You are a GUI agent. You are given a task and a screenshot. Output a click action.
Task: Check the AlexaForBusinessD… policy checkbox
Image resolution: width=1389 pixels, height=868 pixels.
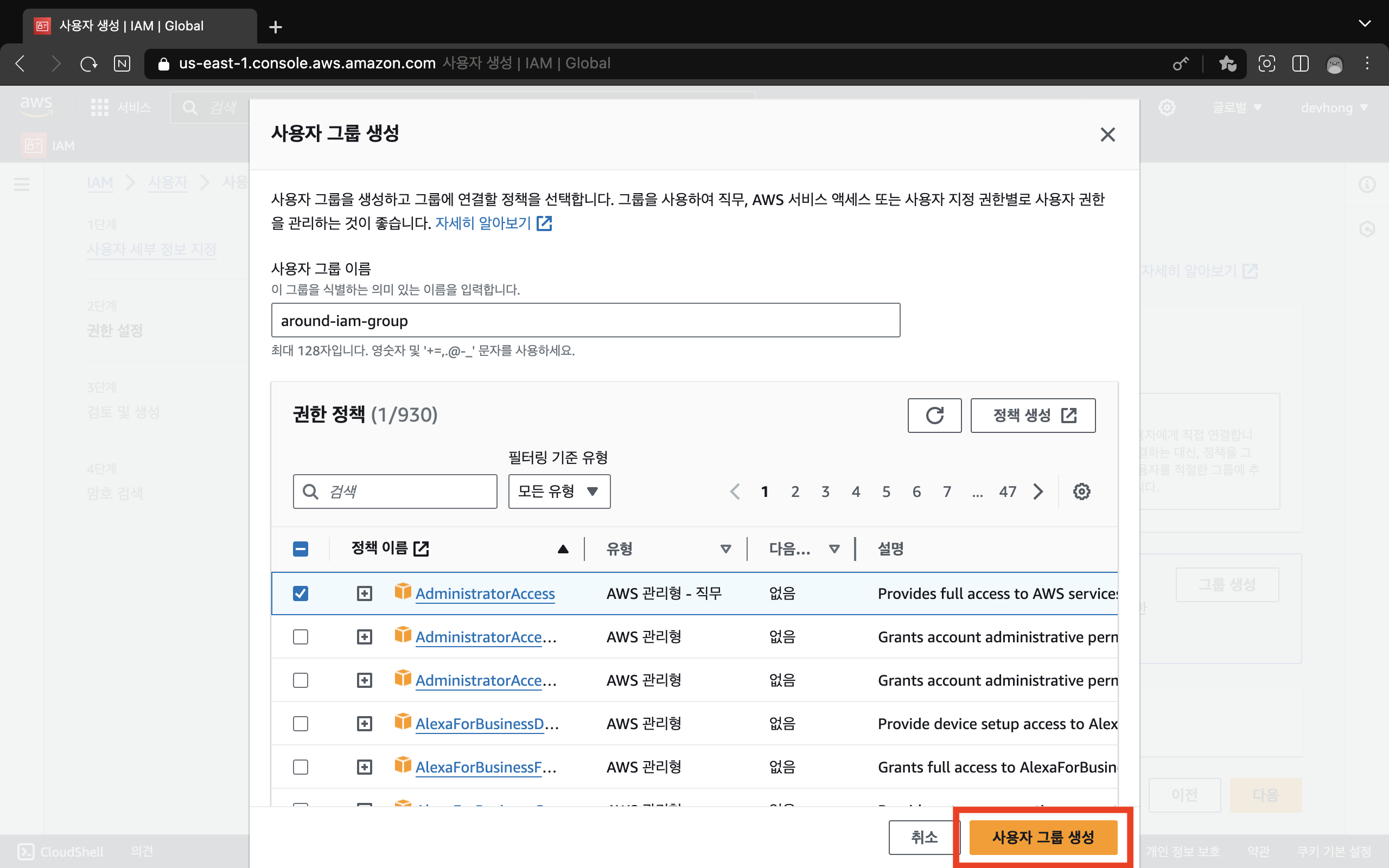[300, 723]
